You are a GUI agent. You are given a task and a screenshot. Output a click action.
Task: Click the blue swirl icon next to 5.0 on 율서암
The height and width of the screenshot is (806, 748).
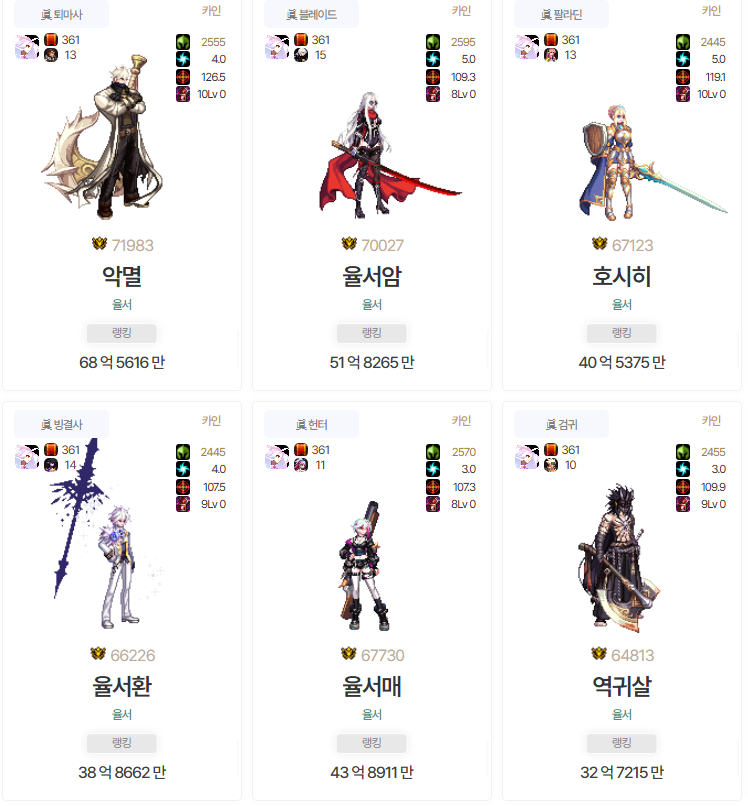click(x=433, y=59)
